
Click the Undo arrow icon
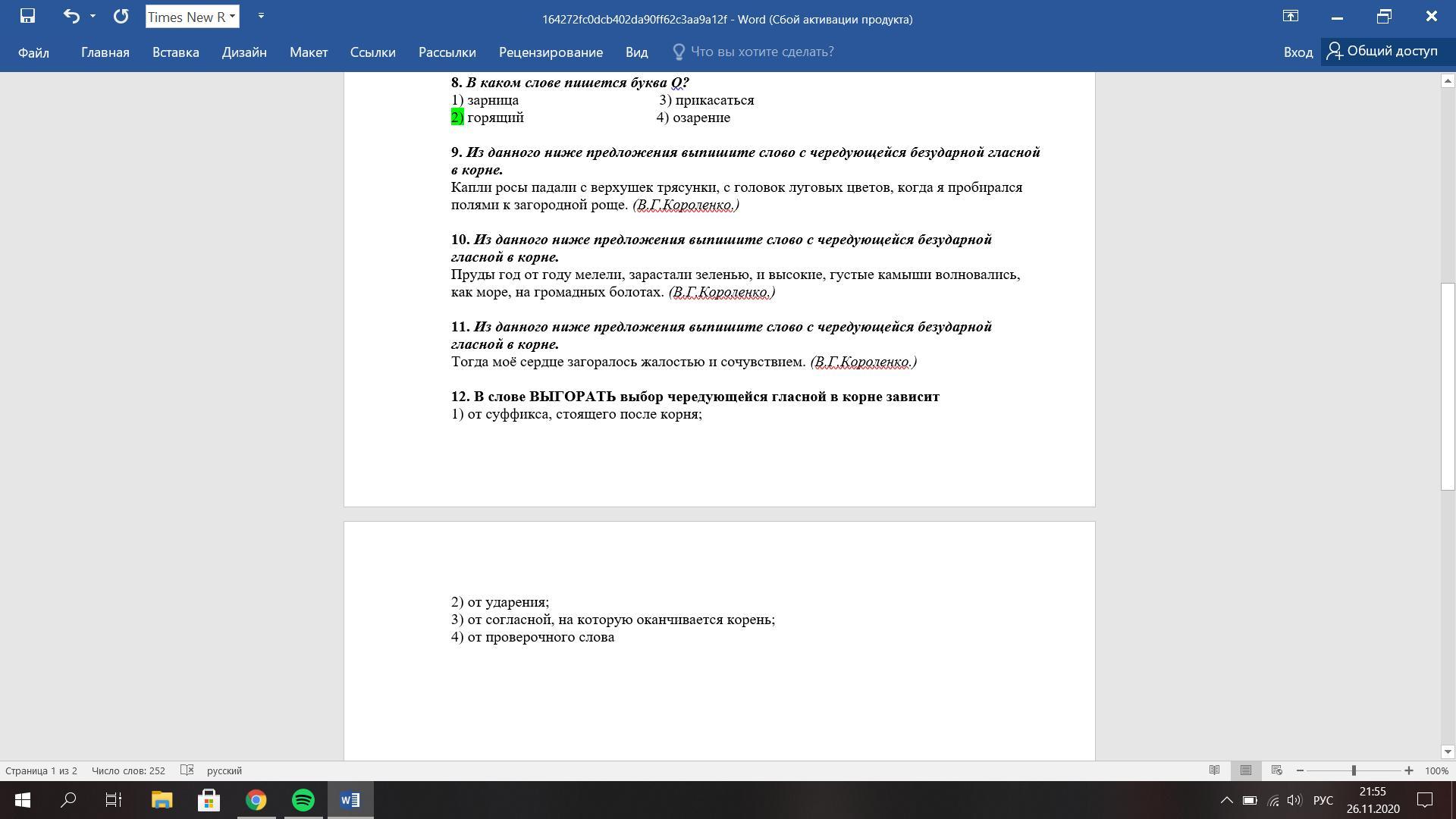71,16
